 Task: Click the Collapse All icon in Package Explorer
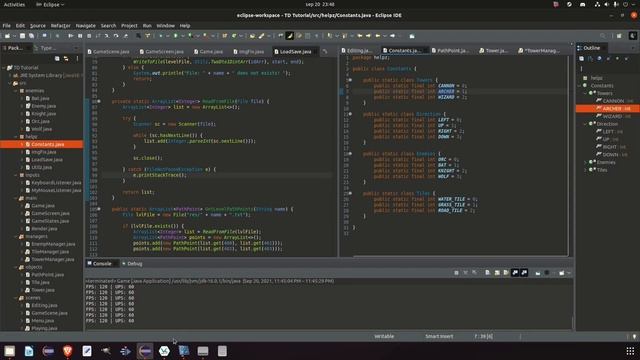tap(57, 59)
